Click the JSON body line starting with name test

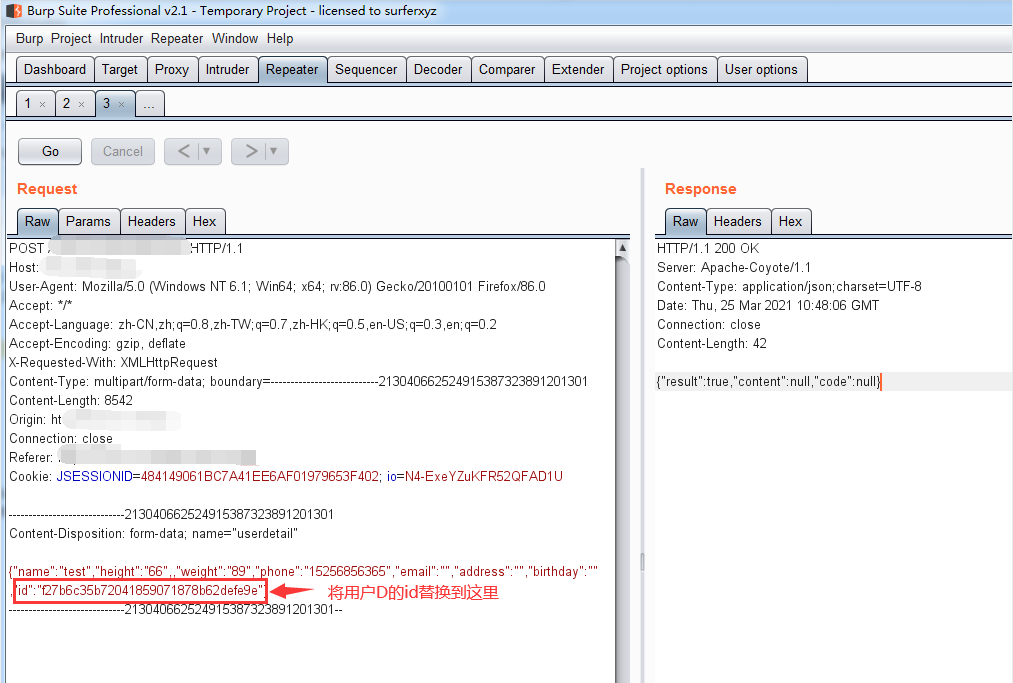(304, 572)
